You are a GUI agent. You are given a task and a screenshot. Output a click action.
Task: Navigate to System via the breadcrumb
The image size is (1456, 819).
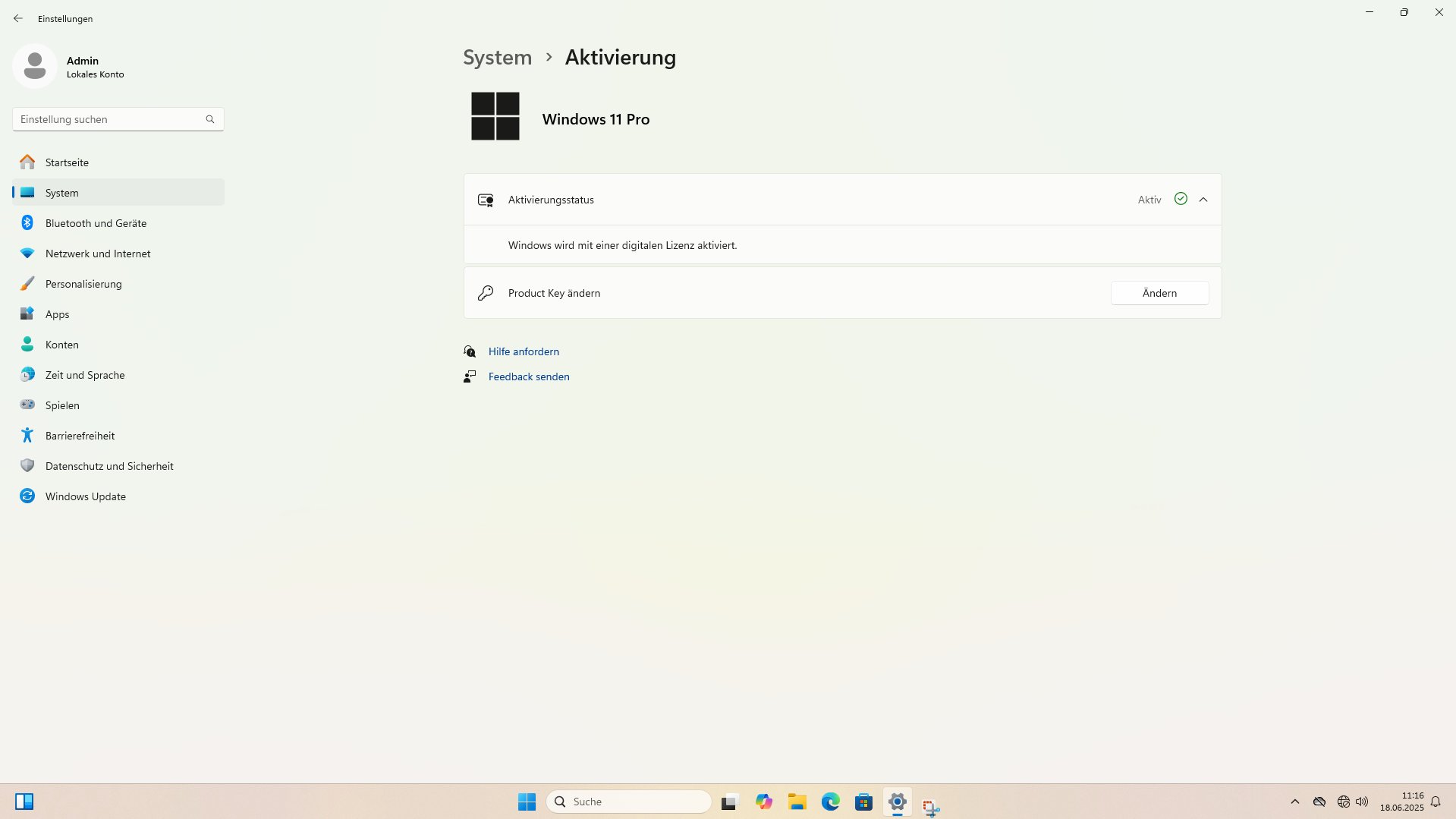pyautogui.click(x=497, y=57)
